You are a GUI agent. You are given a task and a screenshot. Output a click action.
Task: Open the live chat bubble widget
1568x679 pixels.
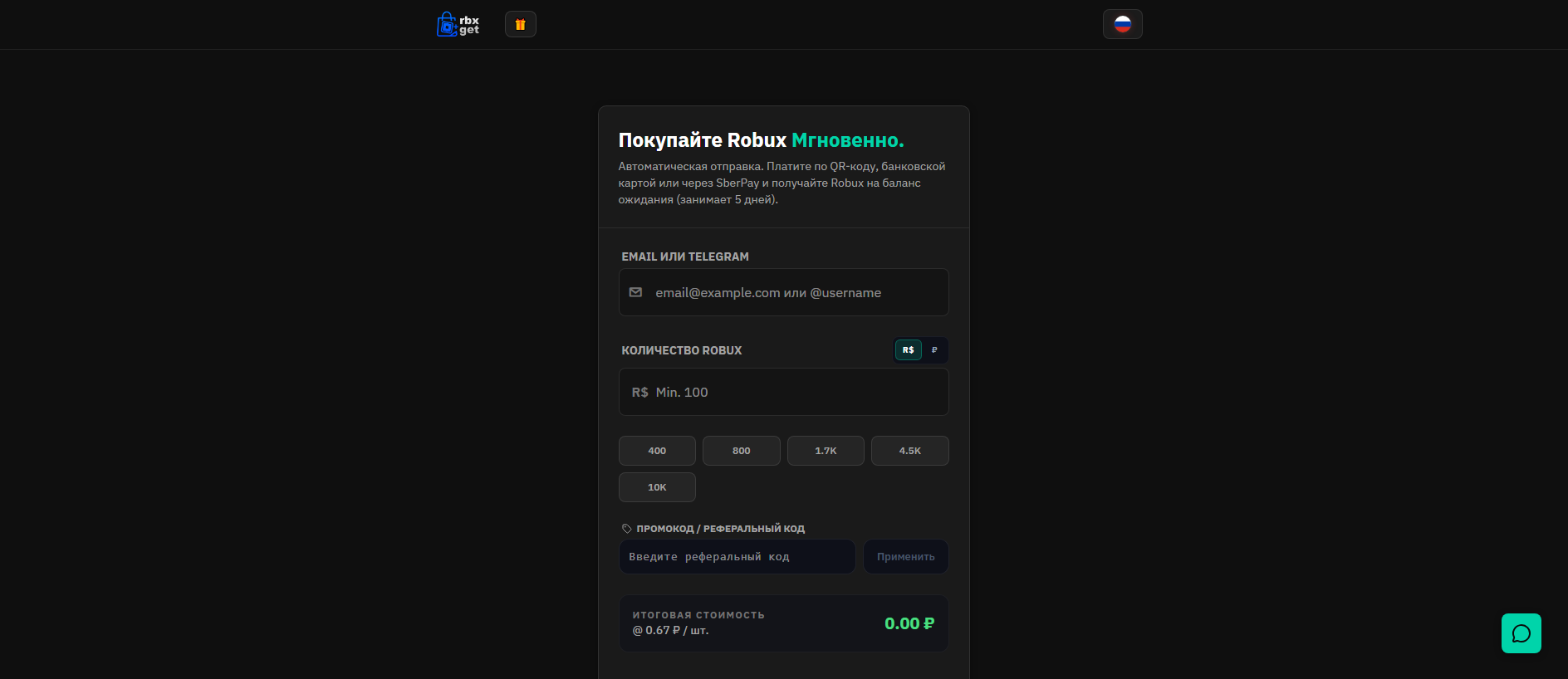tap(1521, 633)
